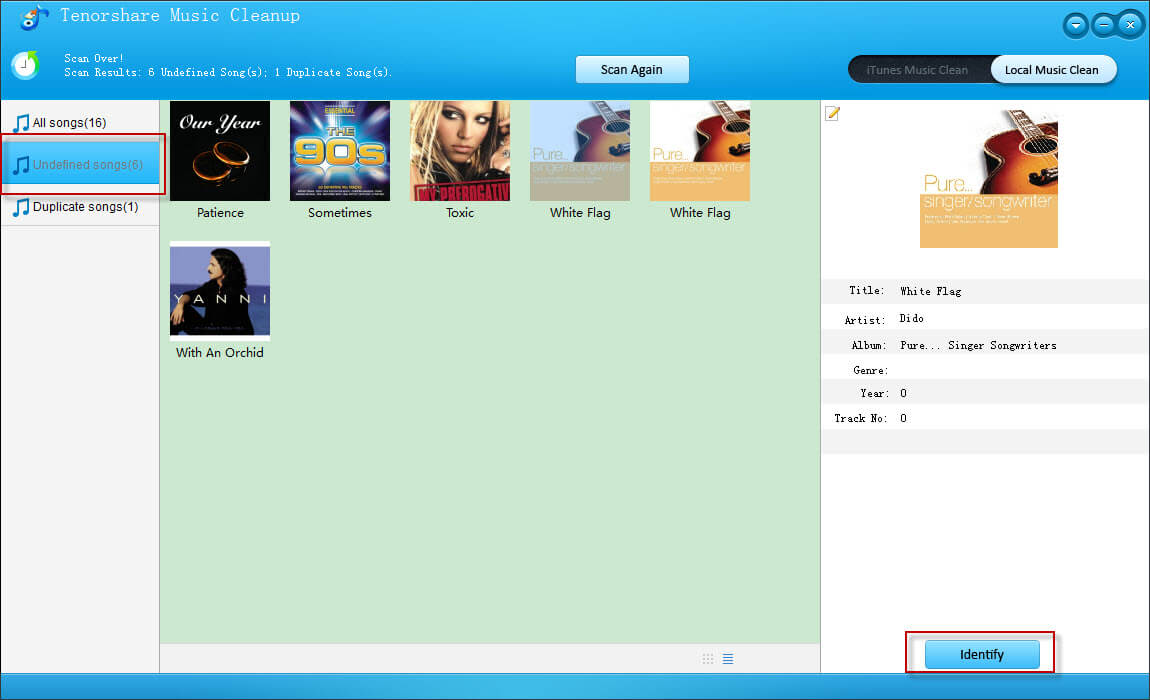
Task: Click the edit song info pencil icon
Action: point(832,113)
